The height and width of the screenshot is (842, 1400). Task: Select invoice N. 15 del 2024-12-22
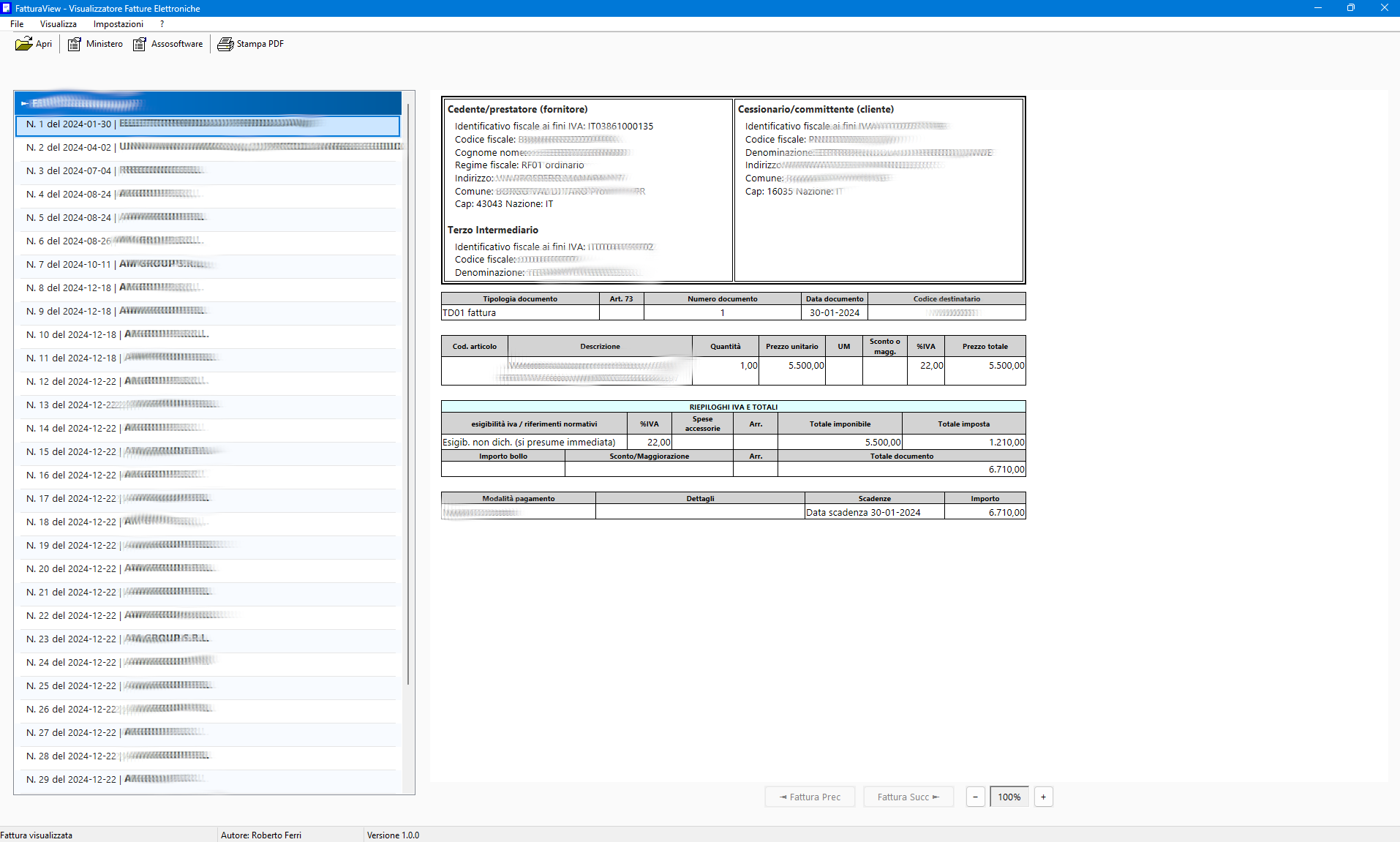(71, 451)
